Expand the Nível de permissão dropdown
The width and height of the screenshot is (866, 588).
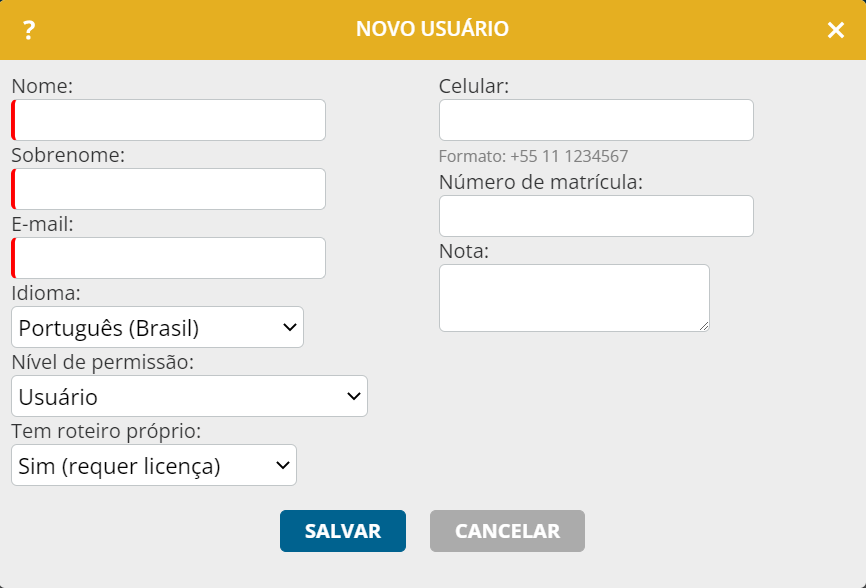point(189,396)
